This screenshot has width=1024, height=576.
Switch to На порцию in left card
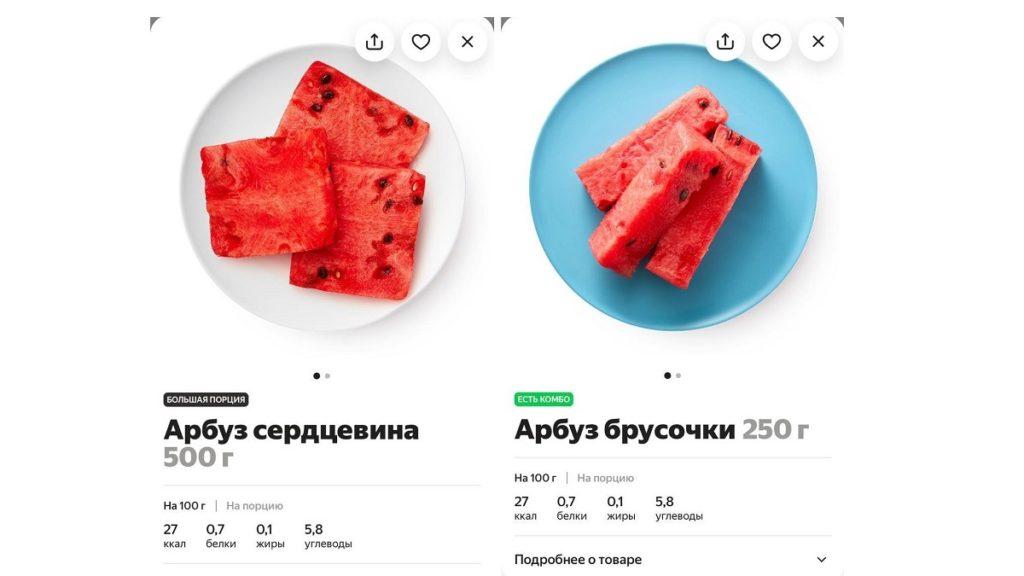(255, 505)
